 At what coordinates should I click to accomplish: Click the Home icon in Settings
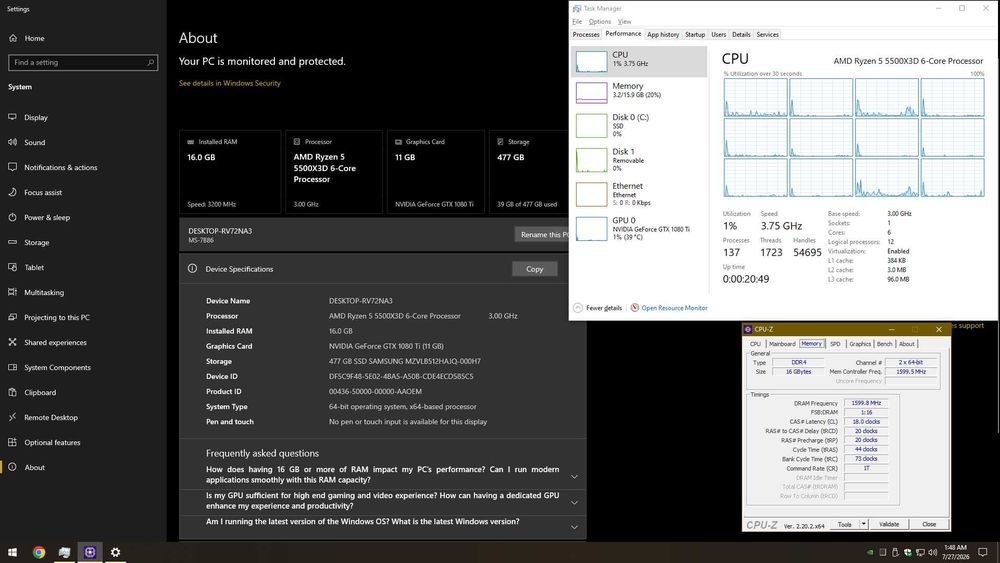(x=13, y=38)
